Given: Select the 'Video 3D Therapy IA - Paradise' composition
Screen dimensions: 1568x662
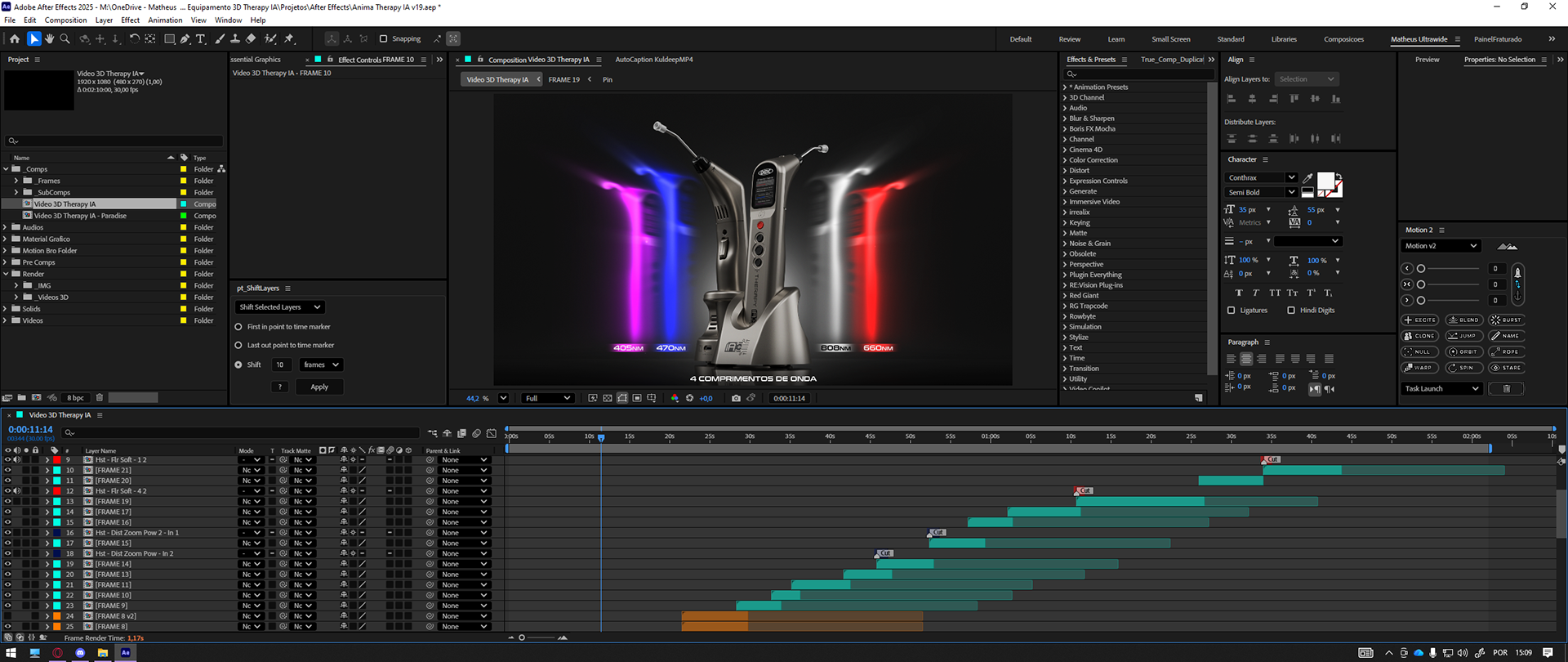Looking at the screenshot, I should pyautogui.click(x=80, y=216).
